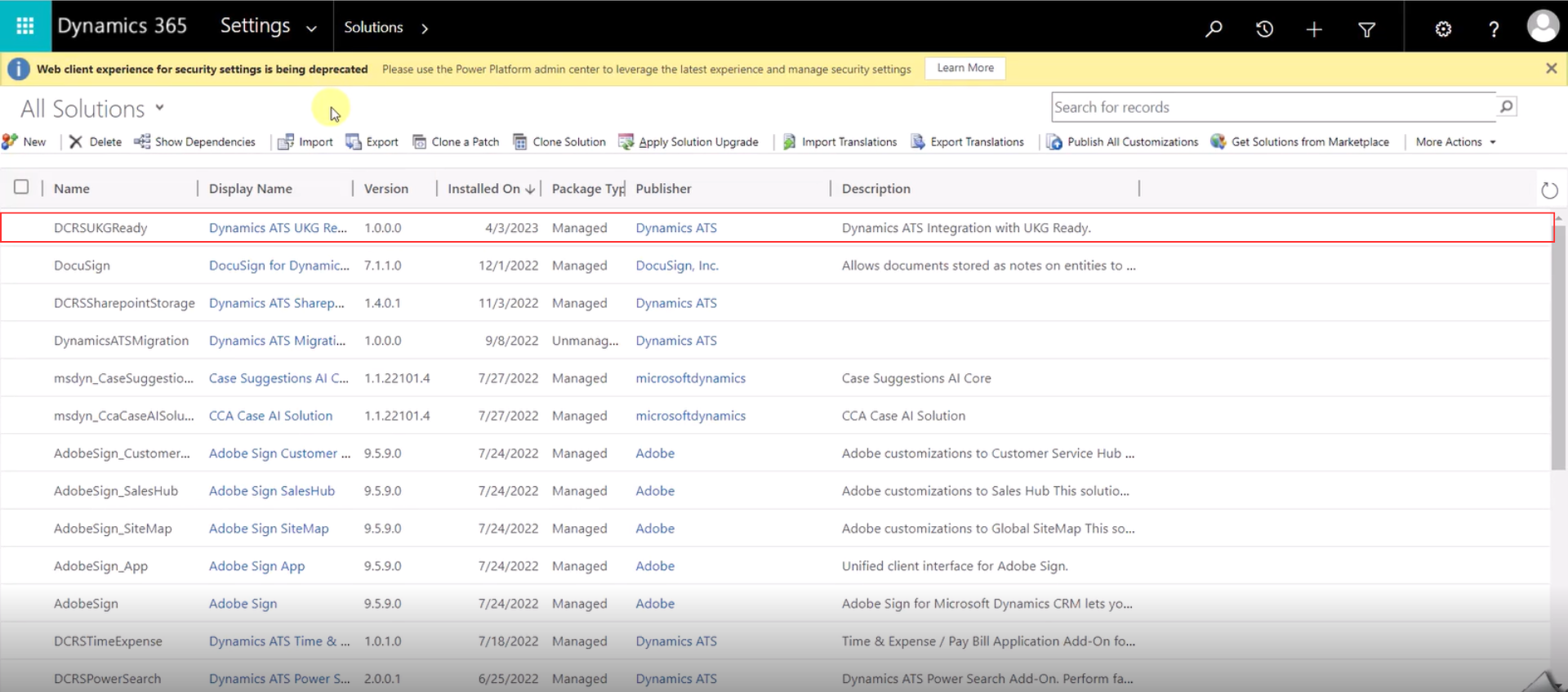Click Import solution command
The width and height of the screenshot is (1568, 692).
[x=305, y=141]
